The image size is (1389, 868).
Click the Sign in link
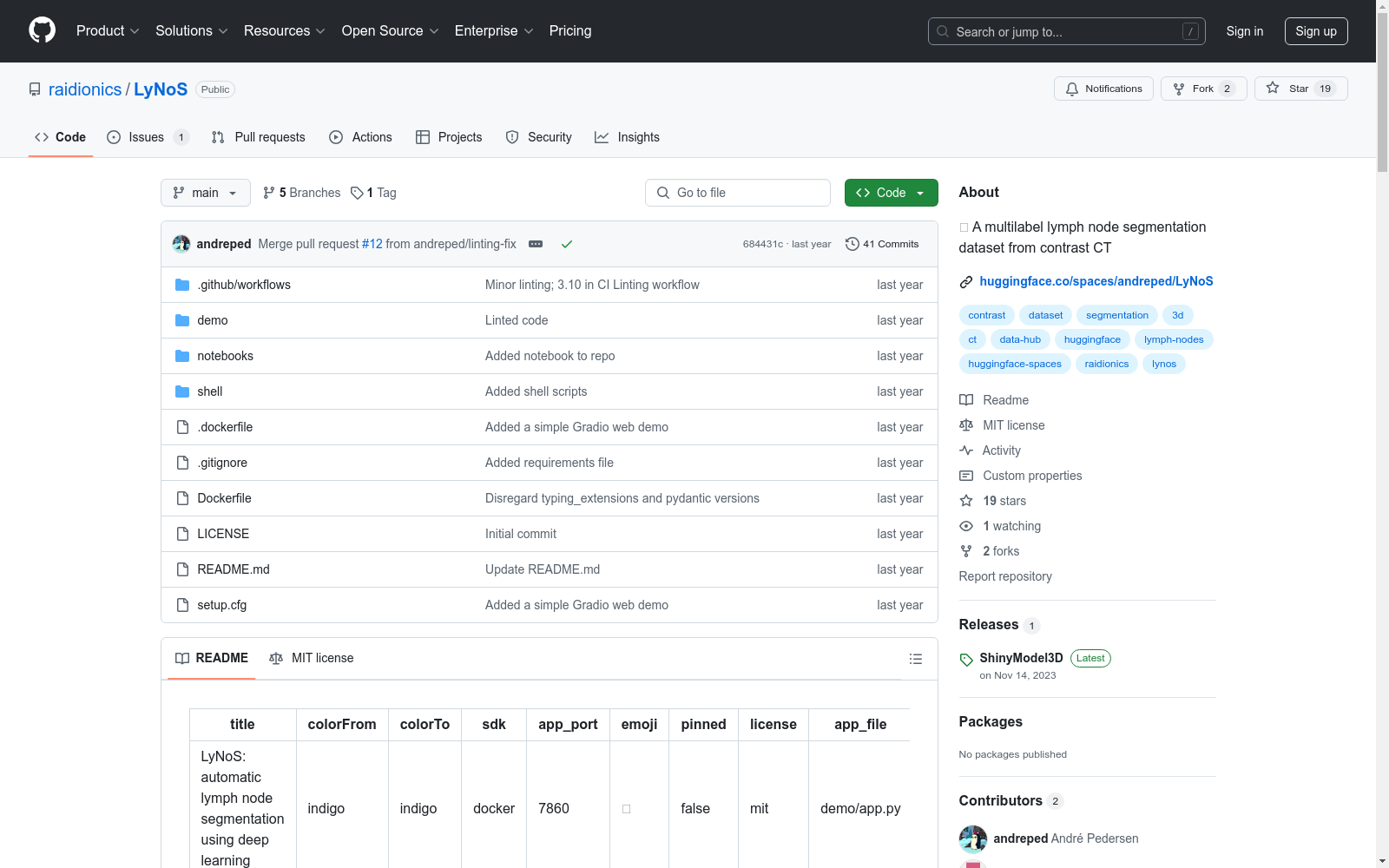tap(1245, 31)
